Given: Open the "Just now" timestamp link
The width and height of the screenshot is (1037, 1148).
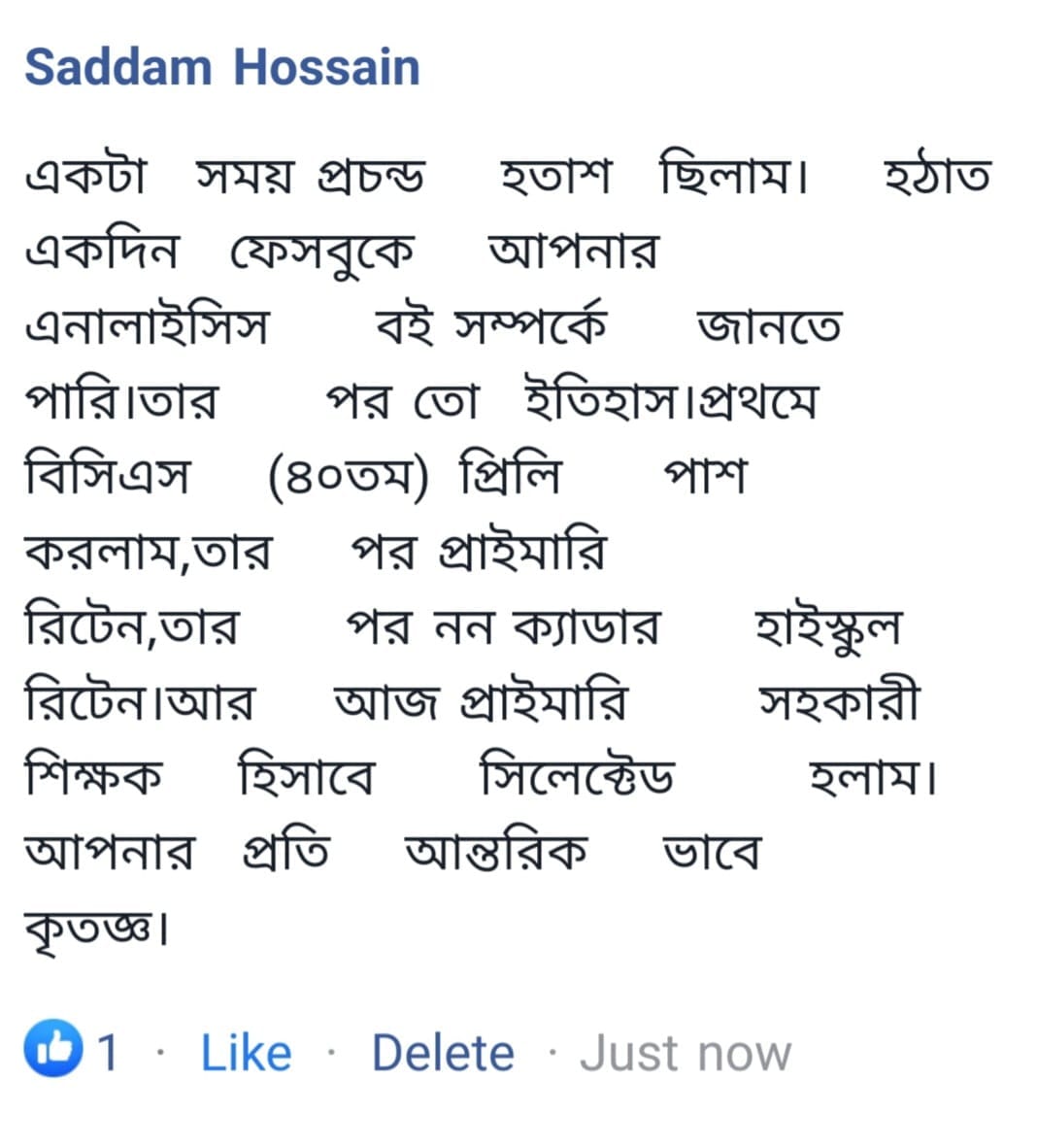Looking at the screenshot, I should pos(686,1053).
